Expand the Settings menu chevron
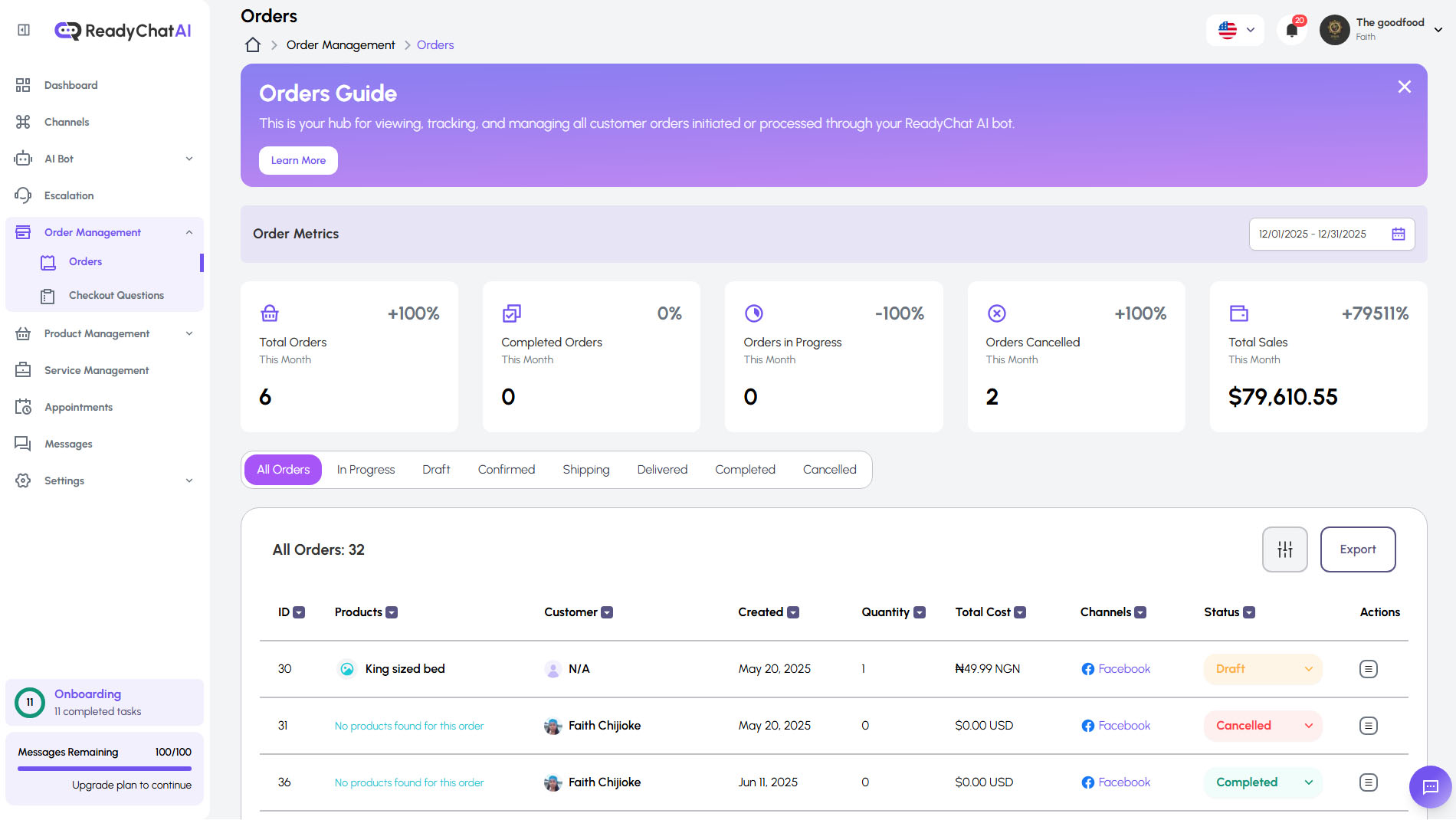The width and height of the screenshot is (1456, 820). [x=189, y=481]
